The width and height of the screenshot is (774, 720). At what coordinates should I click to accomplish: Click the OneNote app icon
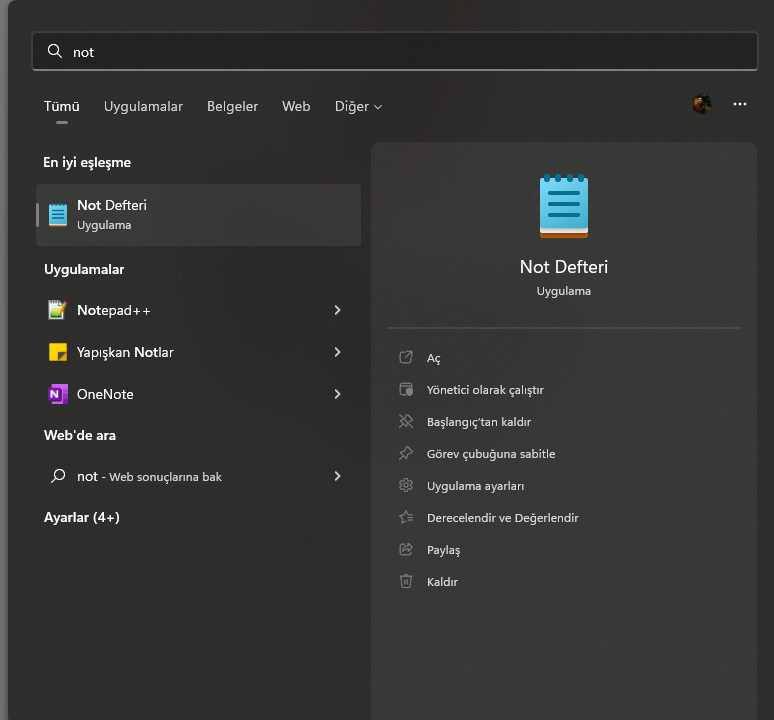(x=57, y=394)
